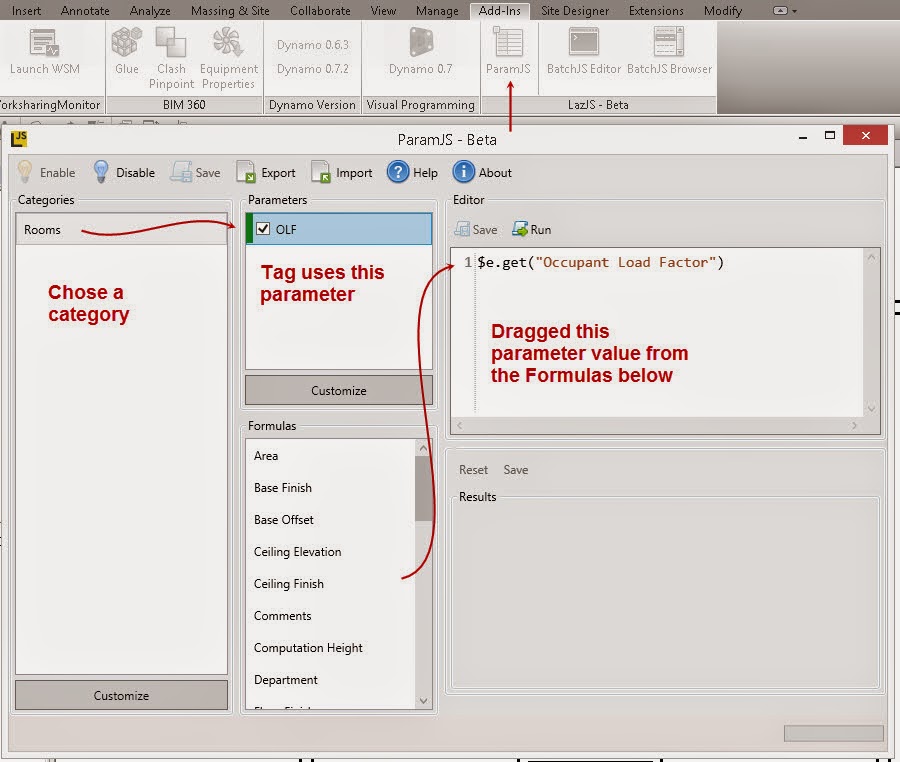Switch to the Analyze ribbon tab

click(150, 10)
